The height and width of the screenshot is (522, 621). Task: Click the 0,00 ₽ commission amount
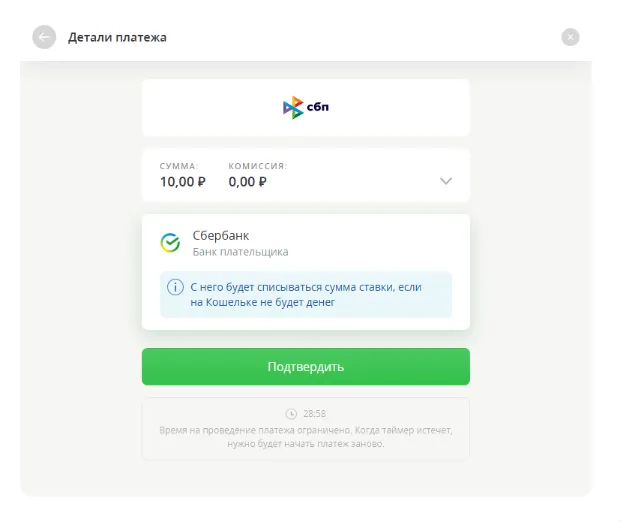(247, 182)
